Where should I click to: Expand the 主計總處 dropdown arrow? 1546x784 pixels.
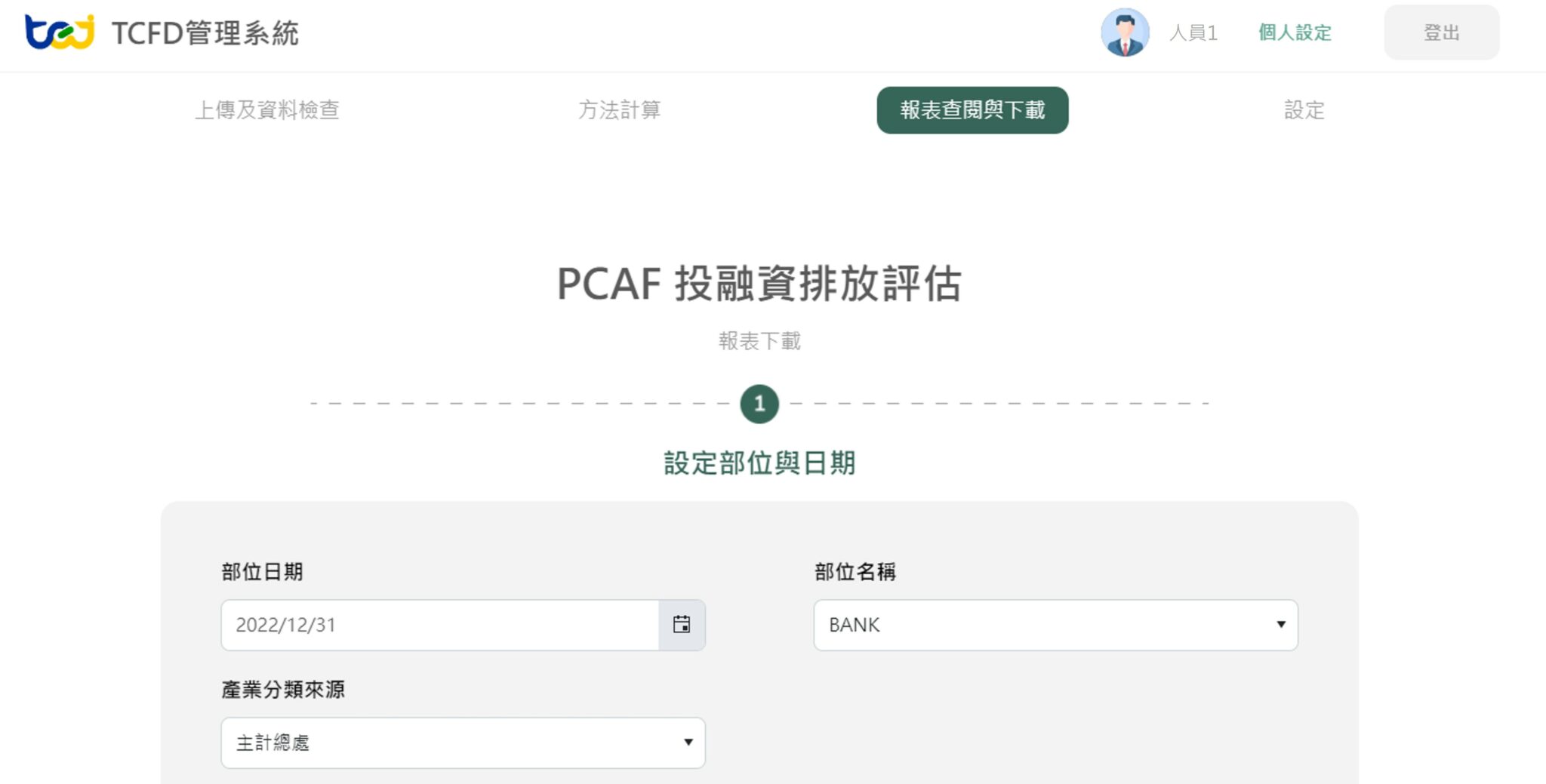click(x=688, y=742)
